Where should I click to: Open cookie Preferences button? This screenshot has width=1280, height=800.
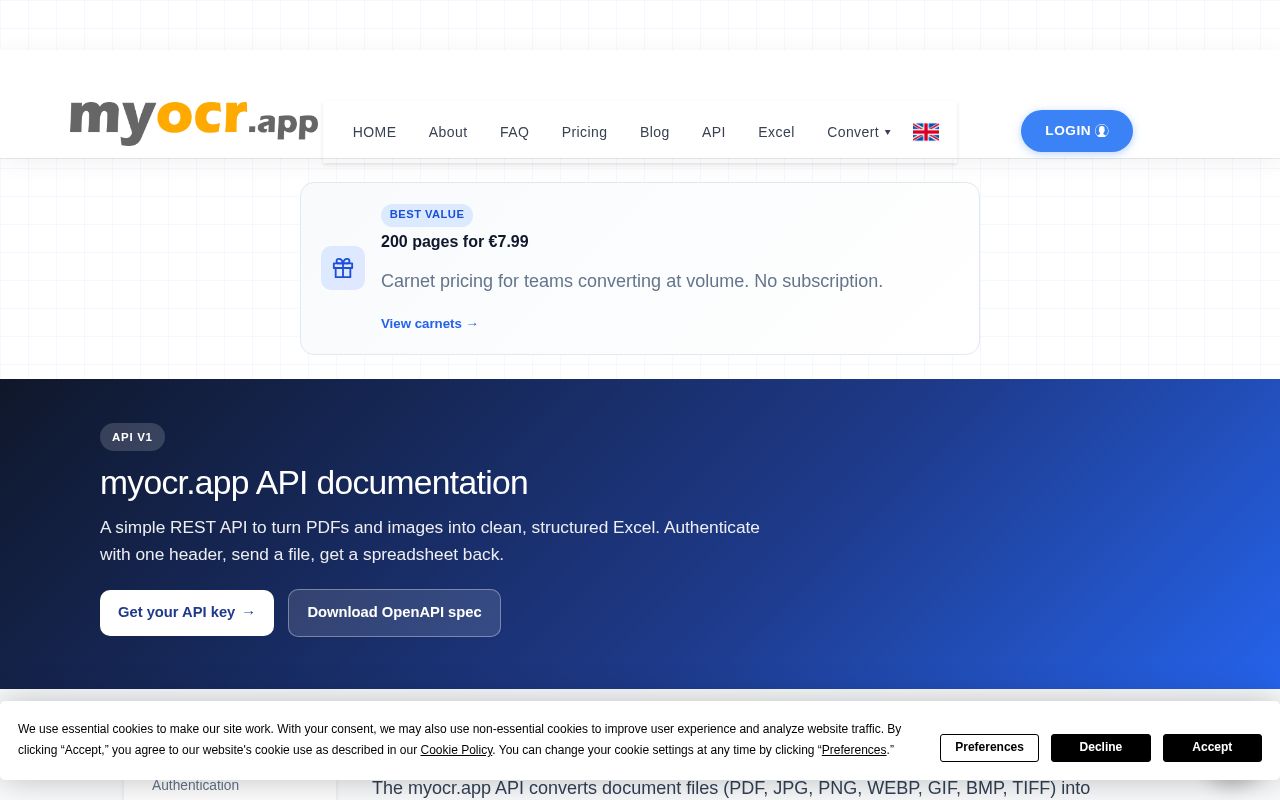tap(989, 748)
